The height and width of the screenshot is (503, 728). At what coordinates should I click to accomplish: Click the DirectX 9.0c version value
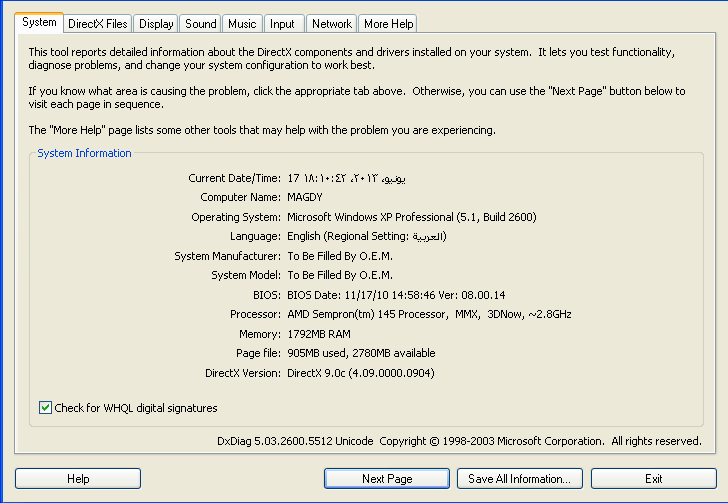point(361,373)
